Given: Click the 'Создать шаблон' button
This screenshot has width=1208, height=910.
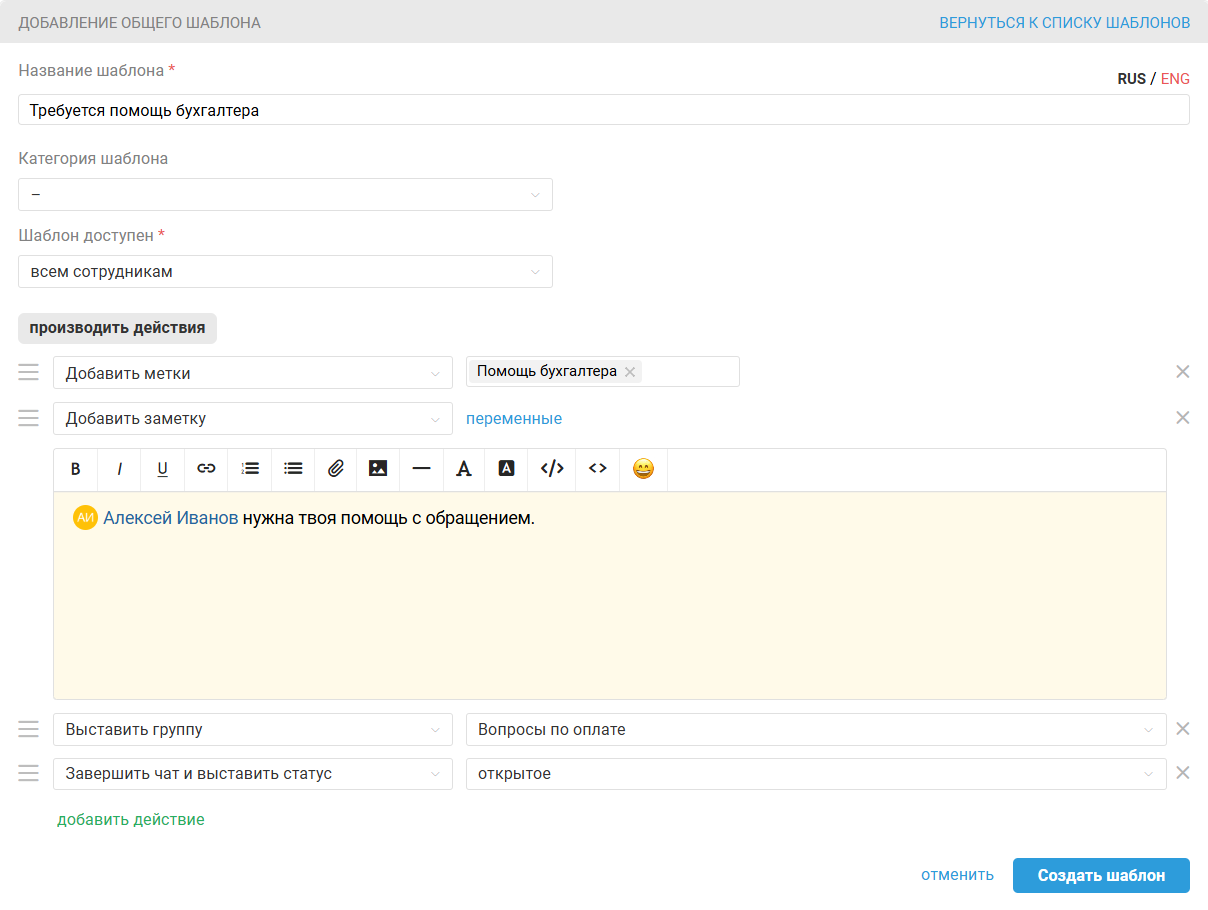Looking at the screenshot, I should pos(1101,875).
